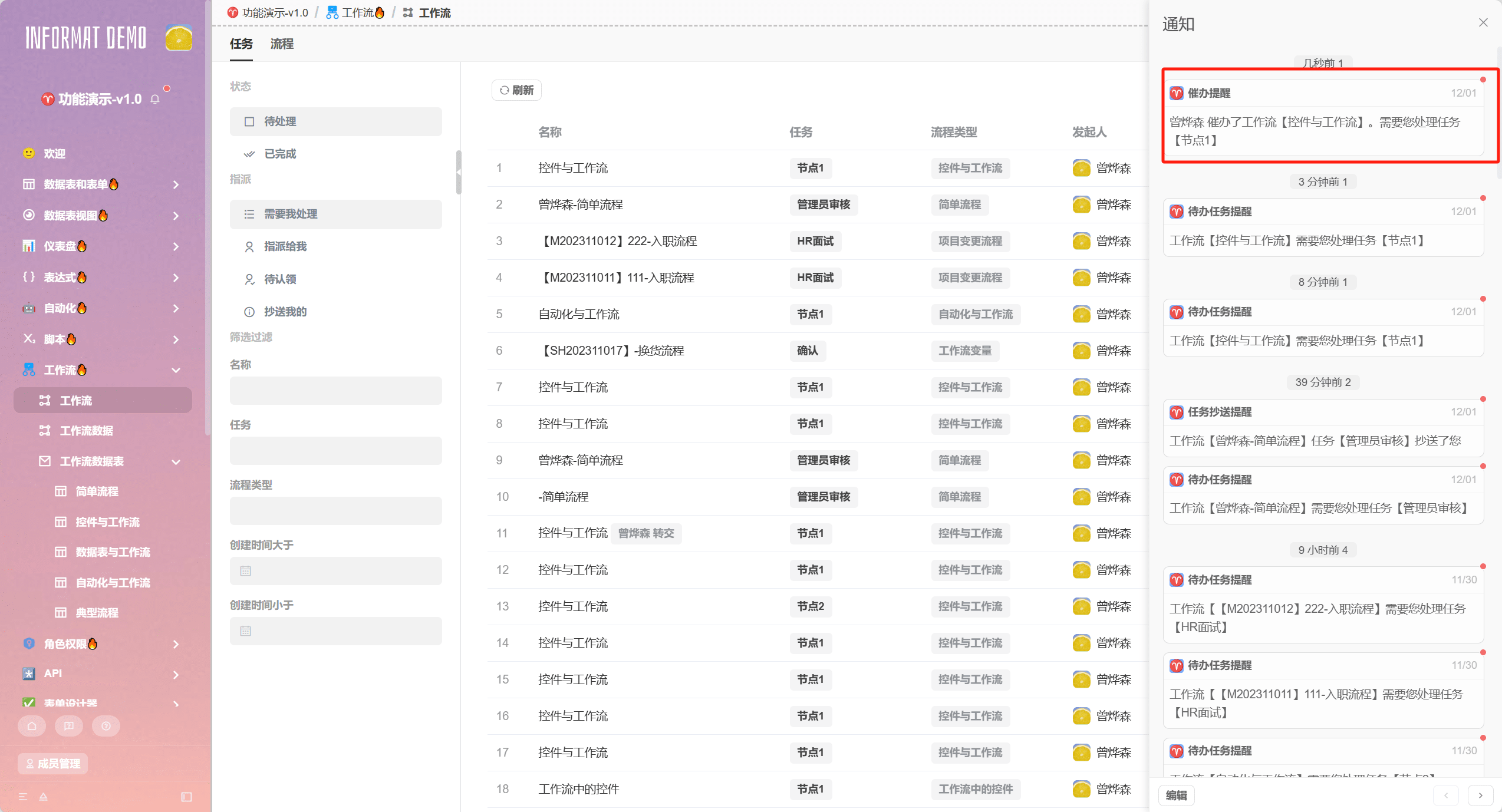Screen dimensions: 1502x812
Task: Click the lemon avatar next to Informat Demo
Action: pyautogui.click(x=179, y=38)
